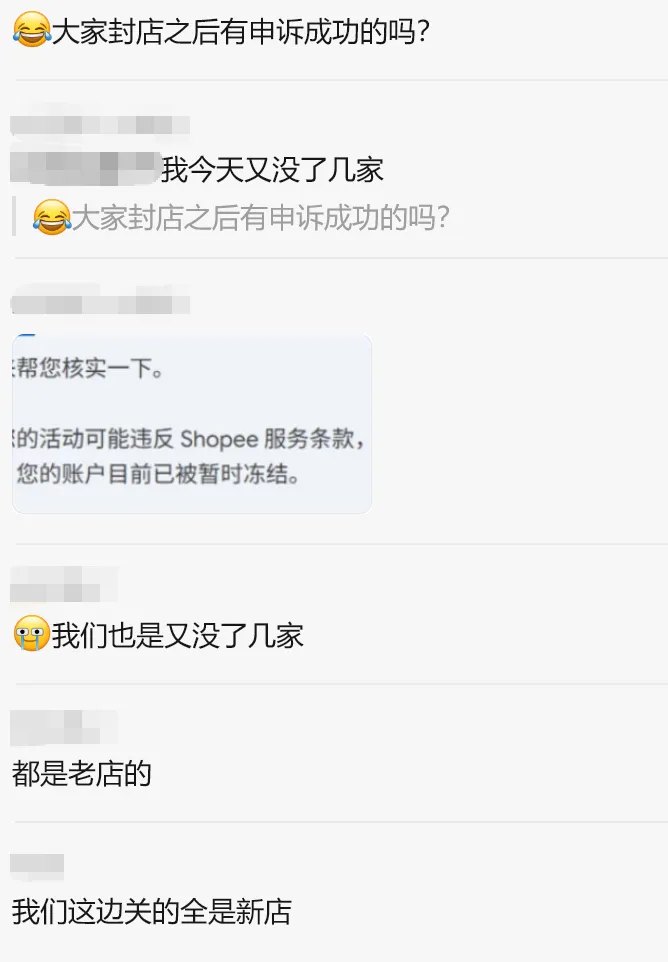This screenshot has height=962, width=668.
Task: Click the message 我们也是又没了几家
Action: point(158,634)
